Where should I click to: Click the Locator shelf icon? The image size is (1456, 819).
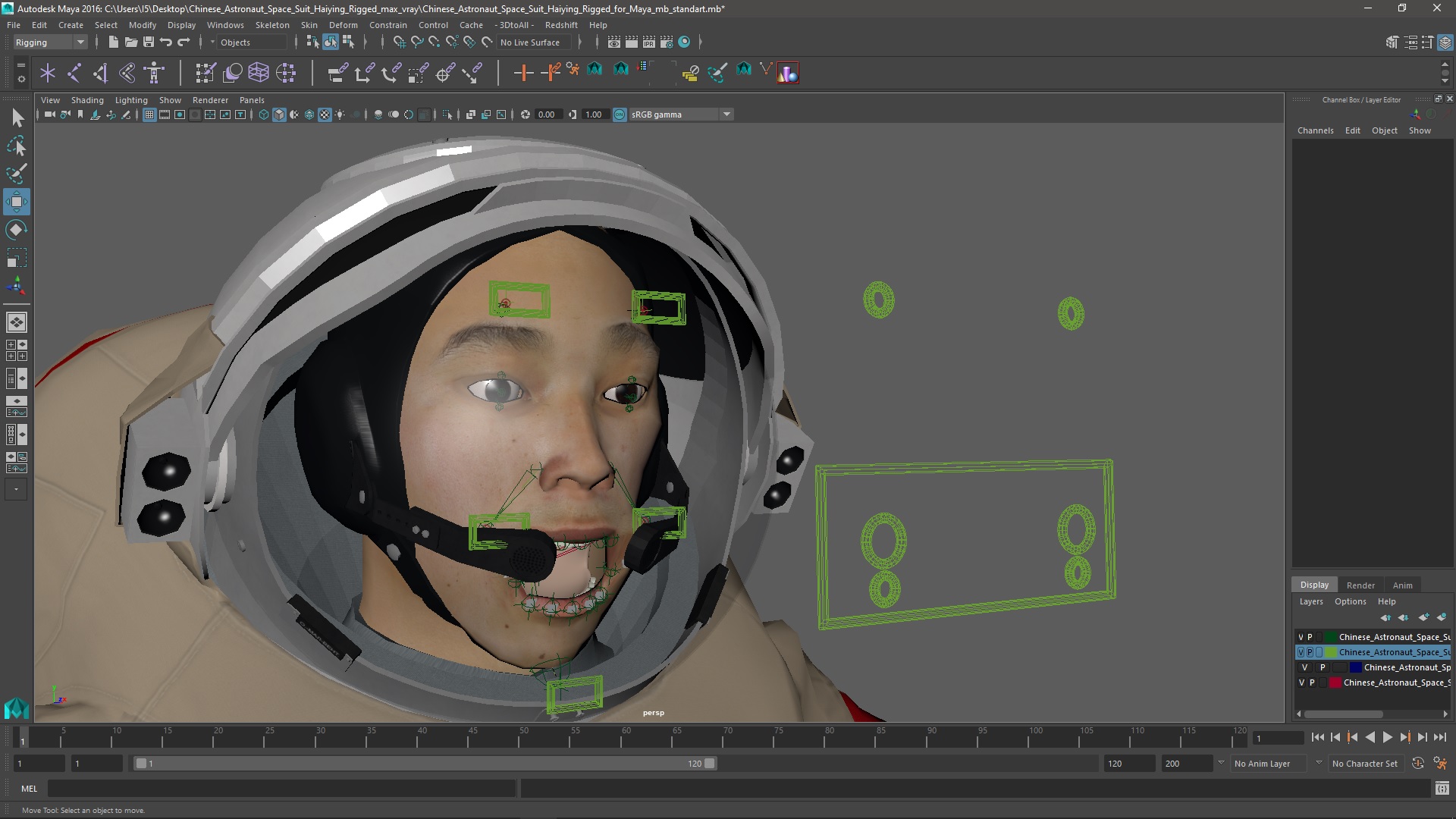(x=47, y=73)
